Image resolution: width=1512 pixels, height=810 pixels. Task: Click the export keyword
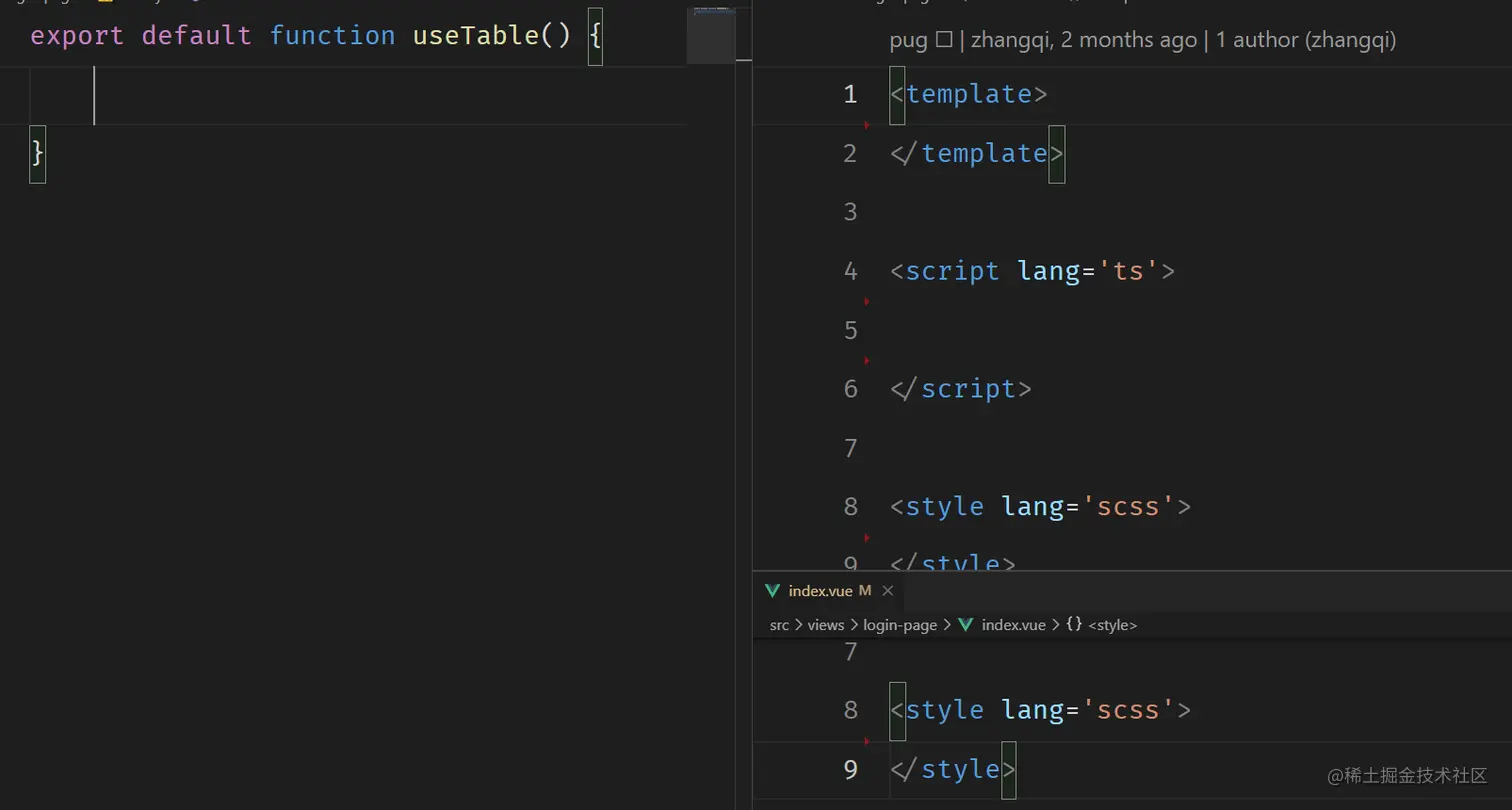(77, 35)
